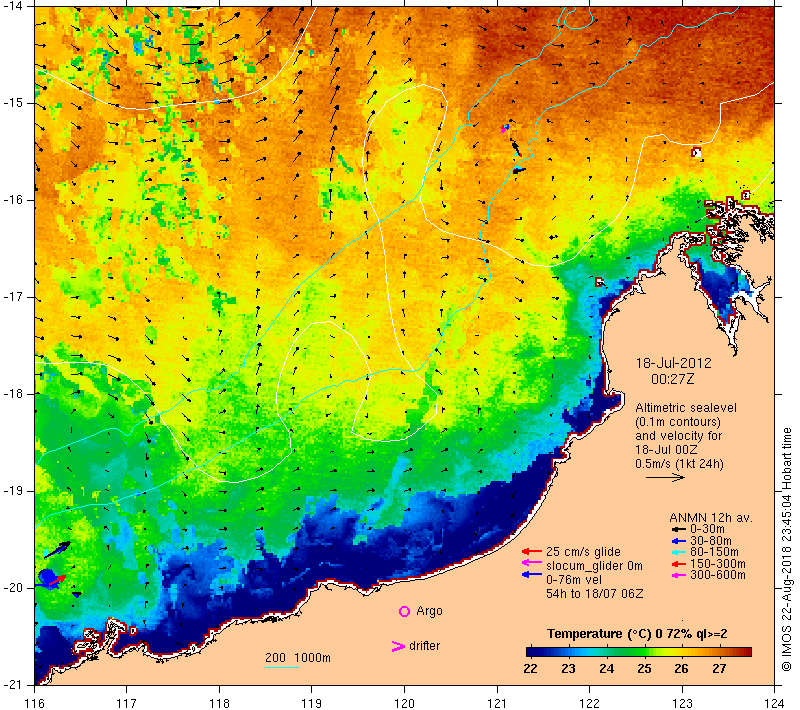Click the magenta drifter arrowhead legend icon
The image size is (800, 710).
tap(398, 646)
